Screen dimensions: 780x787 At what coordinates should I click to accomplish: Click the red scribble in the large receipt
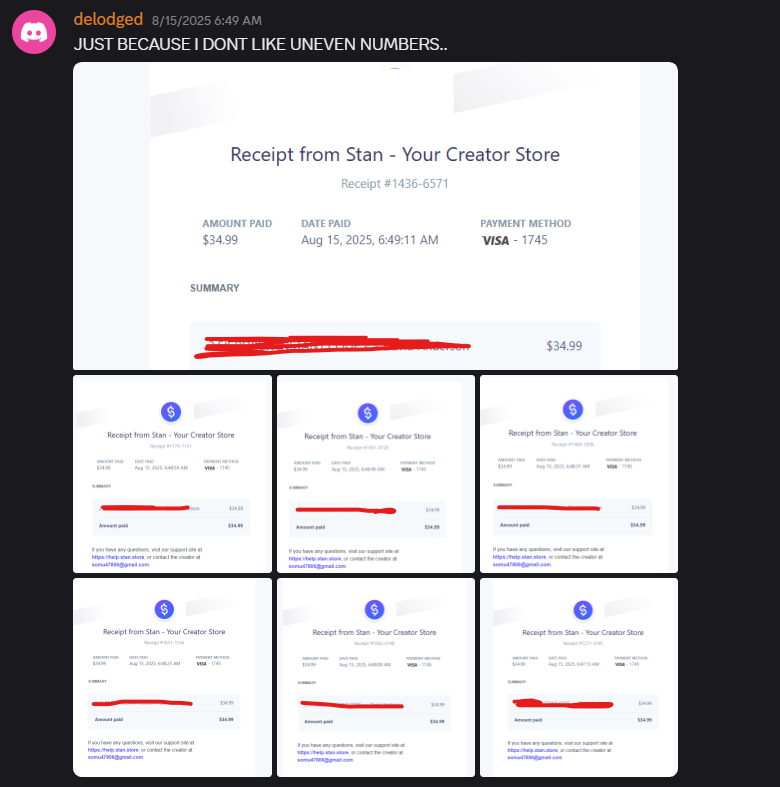pos(332,347)
